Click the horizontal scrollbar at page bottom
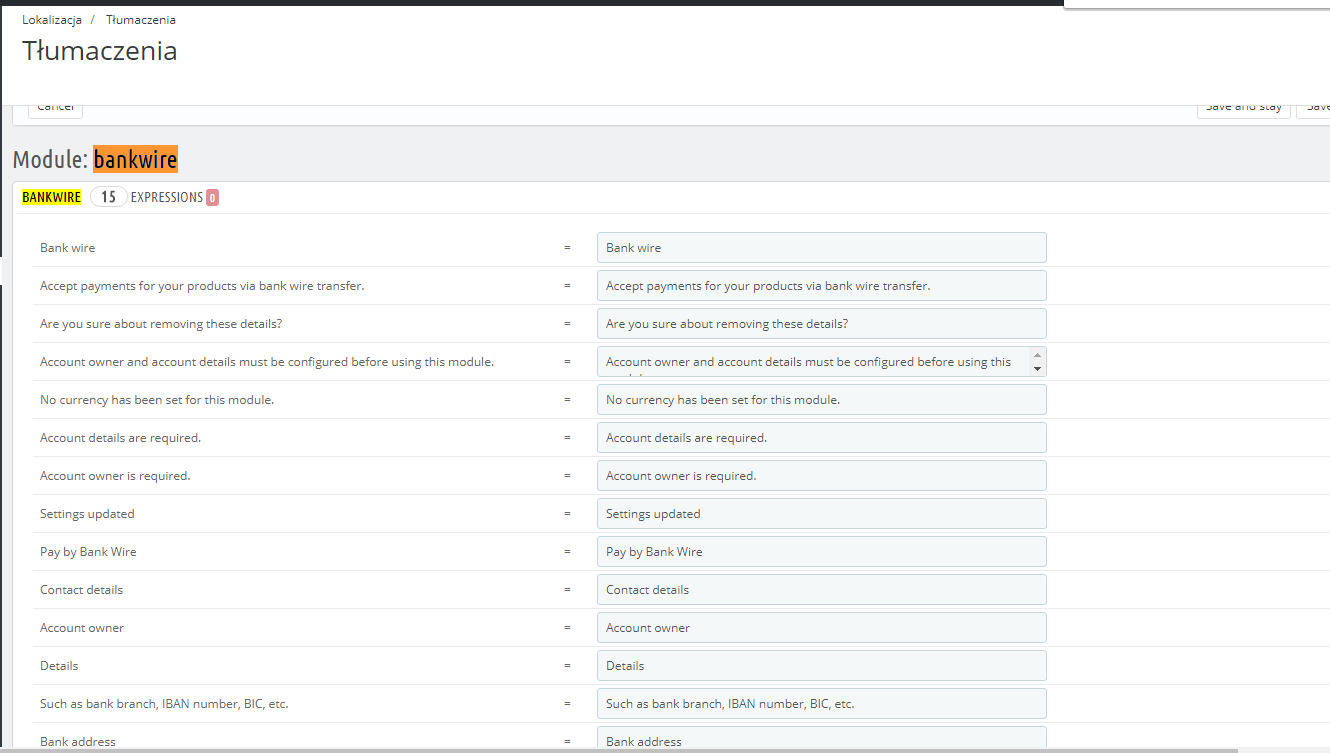 point(620,749)
